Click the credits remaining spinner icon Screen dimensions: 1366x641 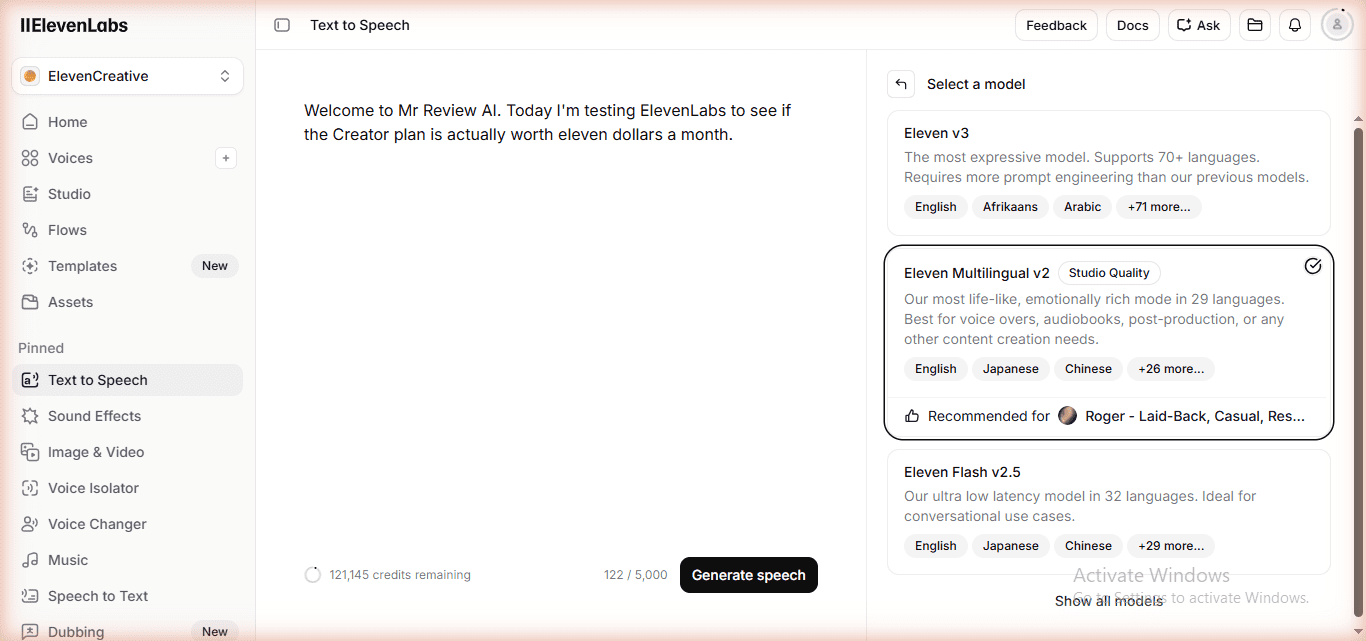pyautogui.click(x=313, y=575)
